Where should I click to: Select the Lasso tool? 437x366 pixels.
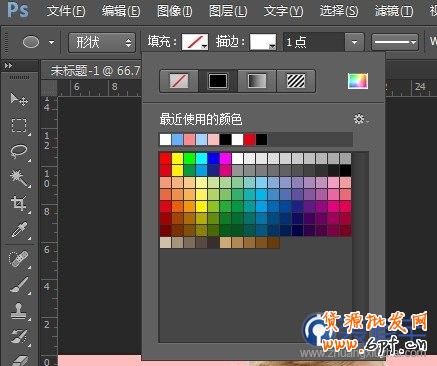tap(19, 151)
